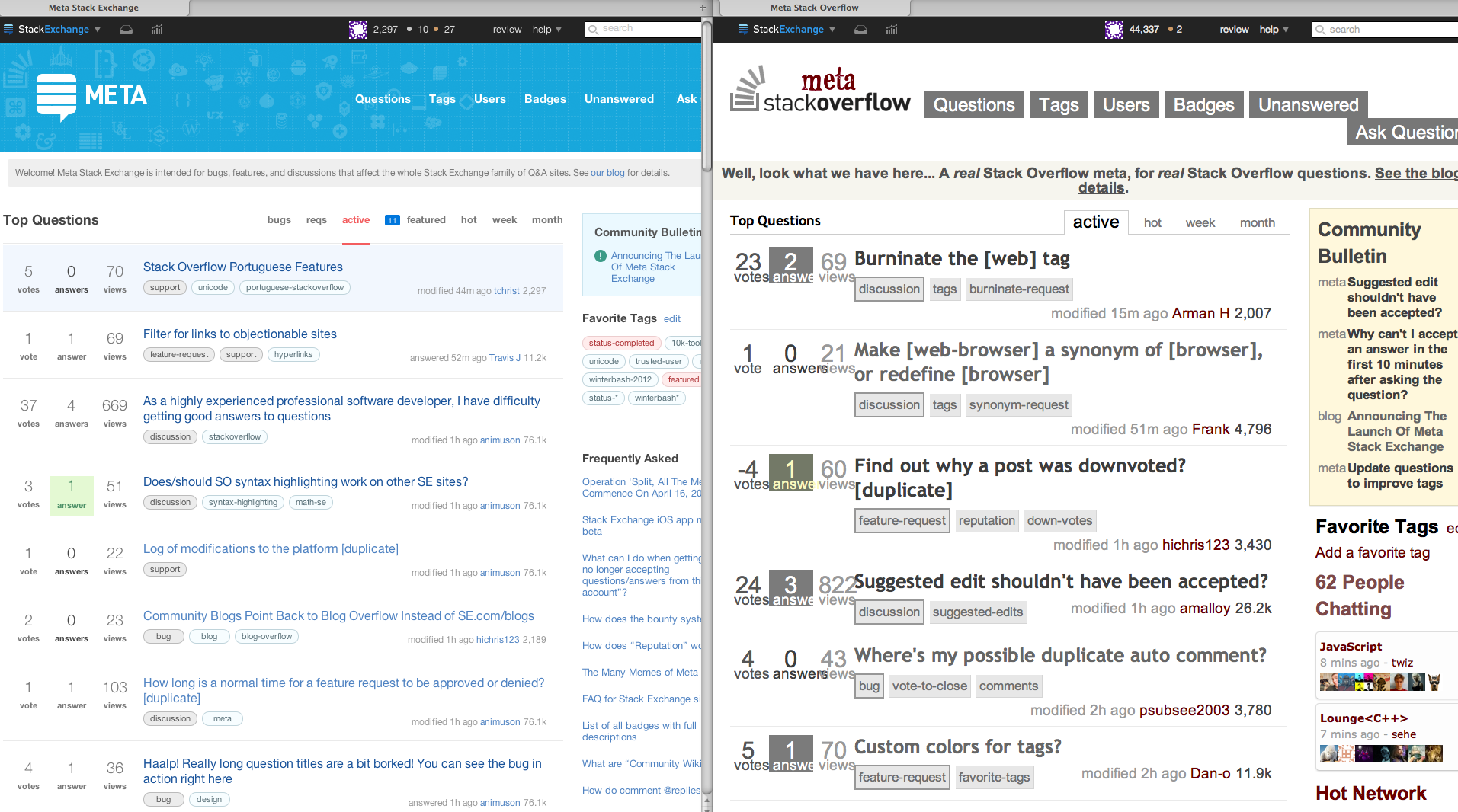Focus search field in Meta Stack Exchange window
This screenshot has height=812, width=1458.
point(643,29)
